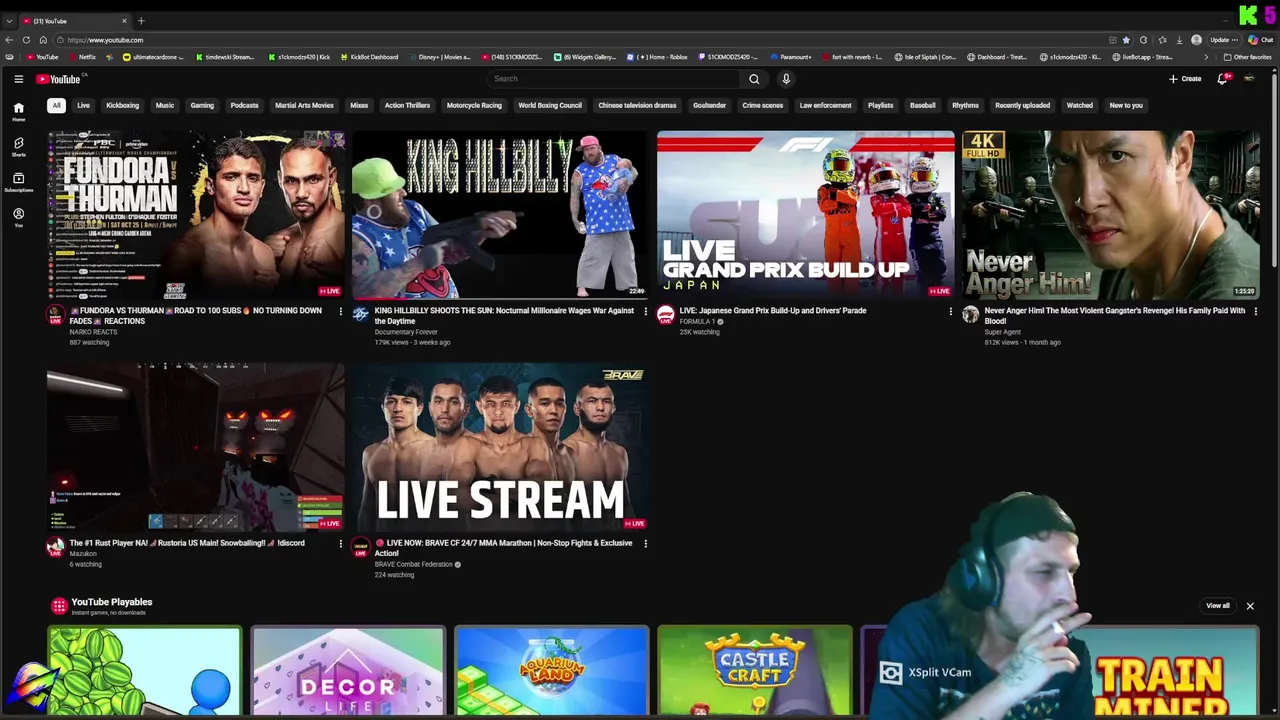
Task: Select the Music filter chip
Action: tap(165, 105)
